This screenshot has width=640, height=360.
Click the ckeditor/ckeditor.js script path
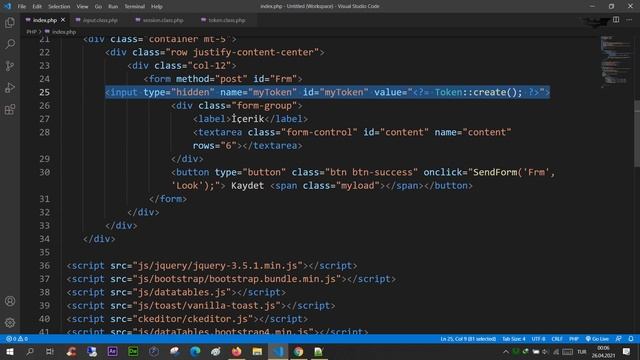[193, 319]
